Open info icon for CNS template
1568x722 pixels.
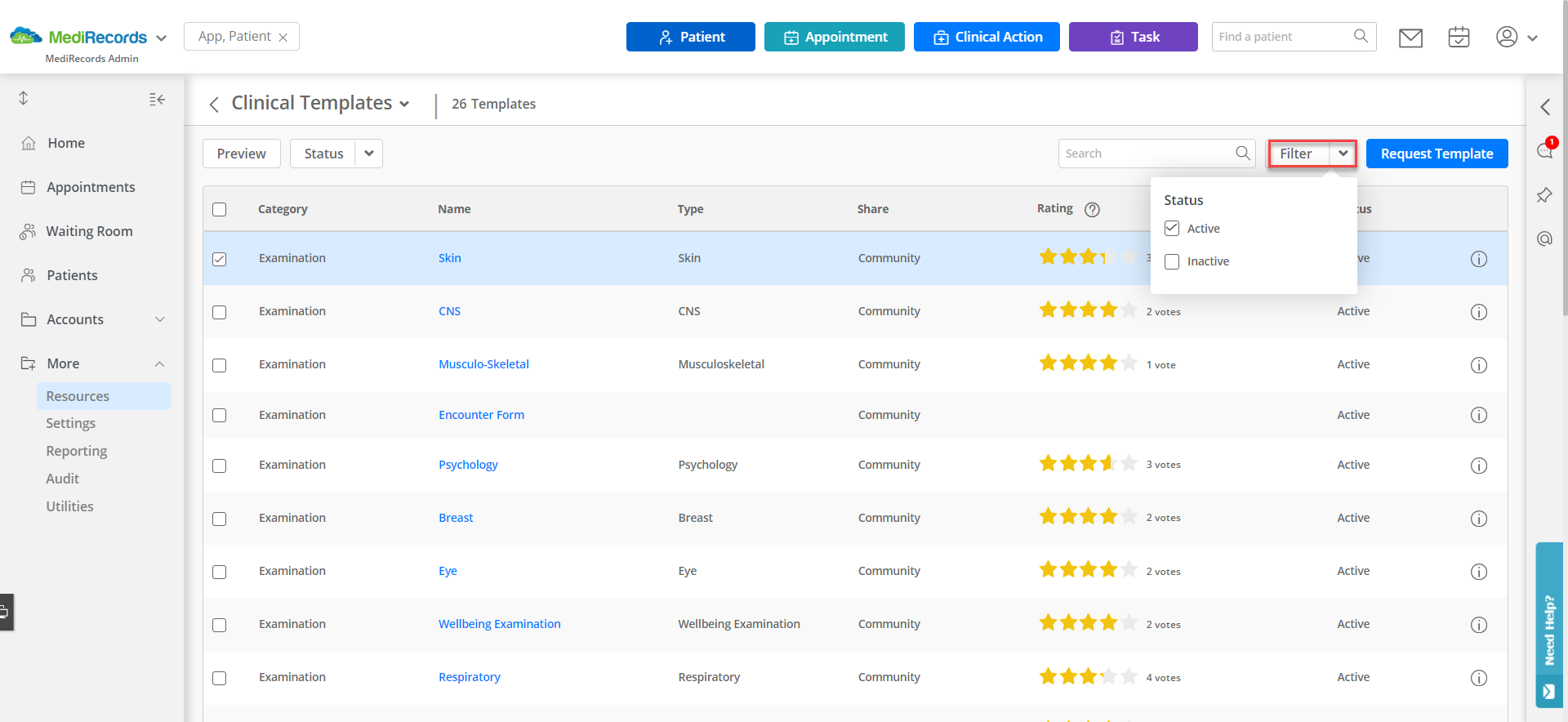click(x=1479, y=312)
